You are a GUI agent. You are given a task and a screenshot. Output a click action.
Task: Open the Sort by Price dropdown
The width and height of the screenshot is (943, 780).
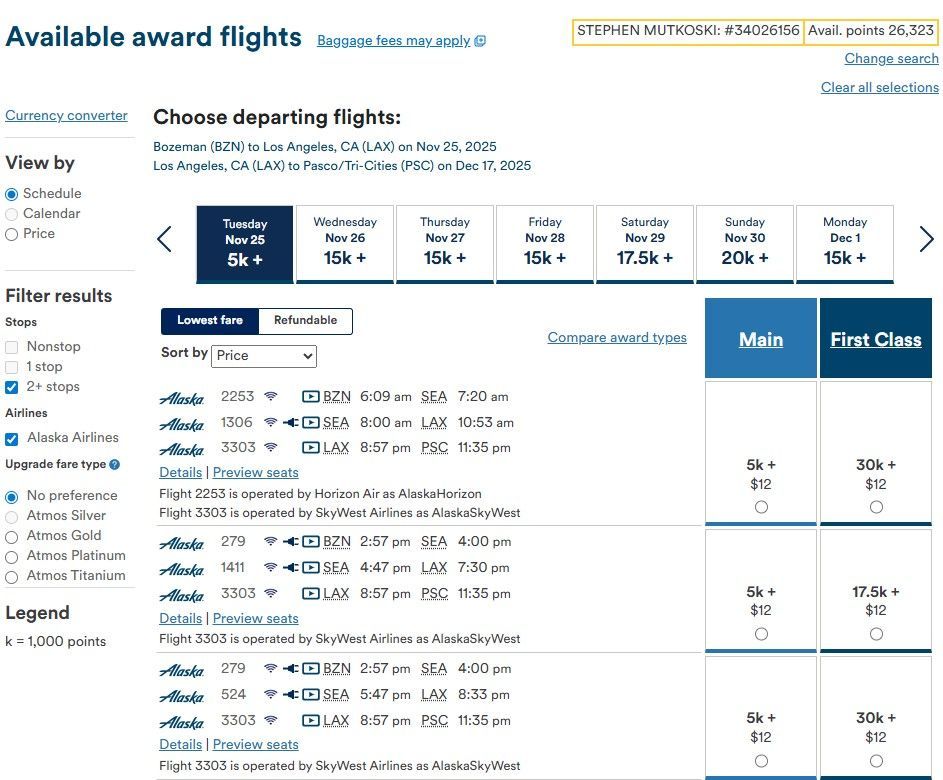pos(264,356)
